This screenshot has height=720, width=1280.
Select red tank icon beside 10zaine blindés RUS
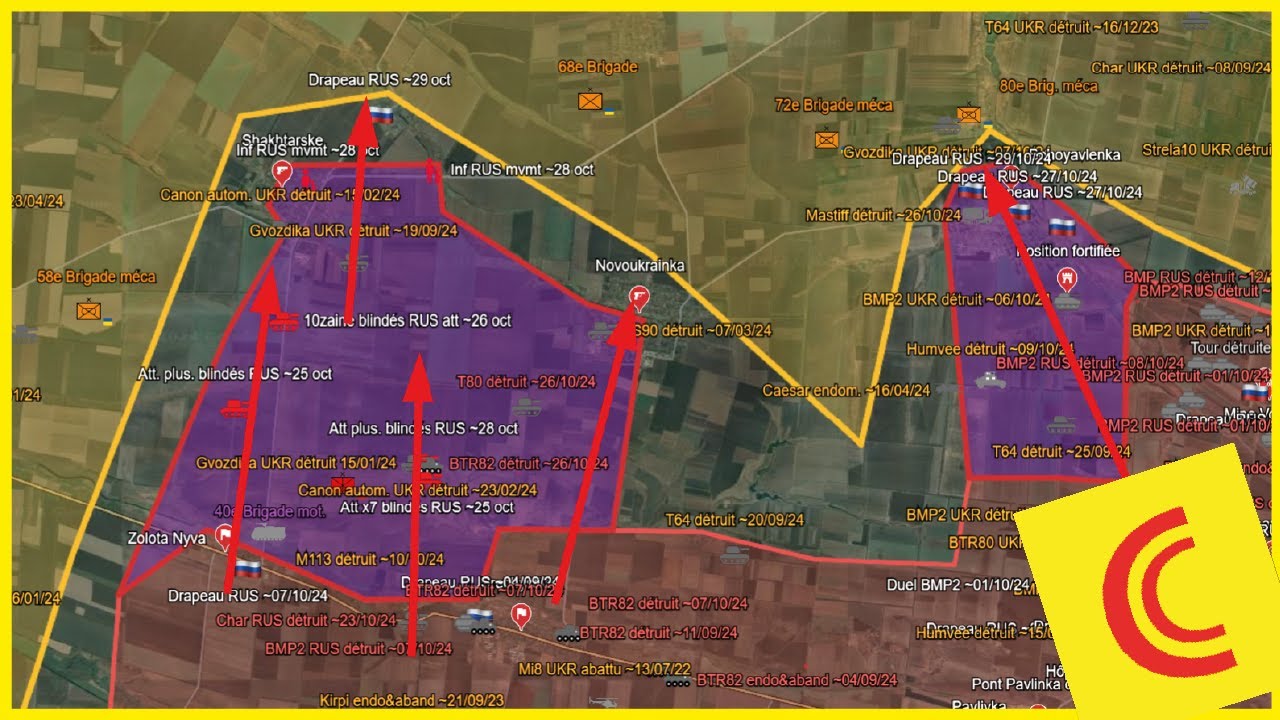click(284, 321)
